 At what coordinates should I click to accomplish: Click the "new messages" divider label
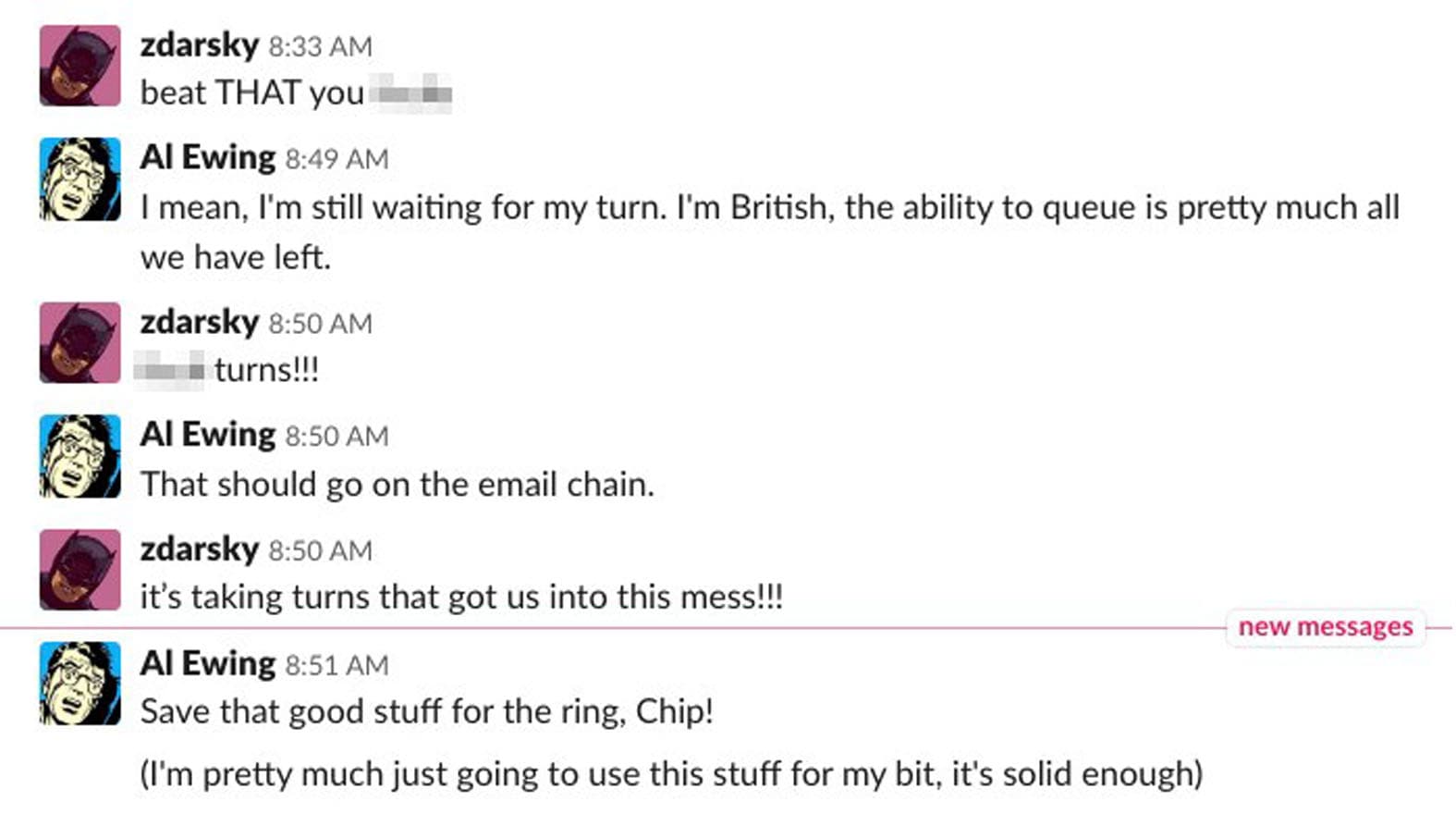click(x=1325, y=627)
